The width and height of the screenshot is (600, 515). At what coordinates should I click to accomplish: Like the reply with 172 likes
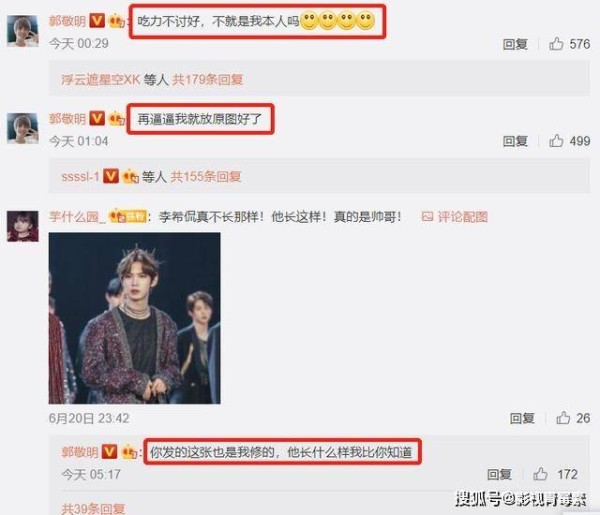[x=540, y=474]
